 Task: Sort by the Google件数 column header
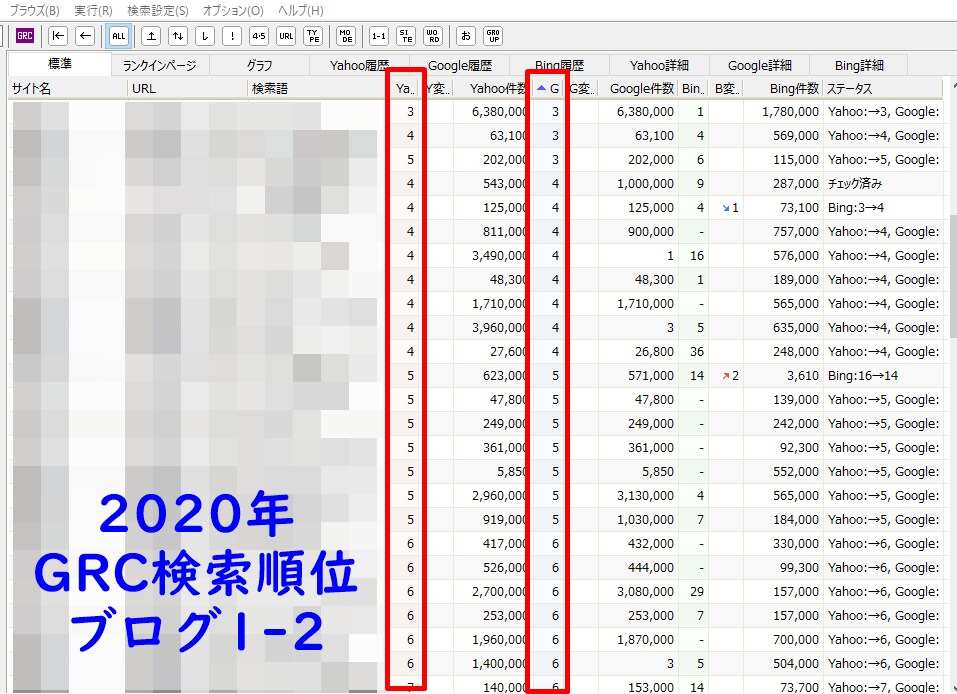(x=638, y=89)
